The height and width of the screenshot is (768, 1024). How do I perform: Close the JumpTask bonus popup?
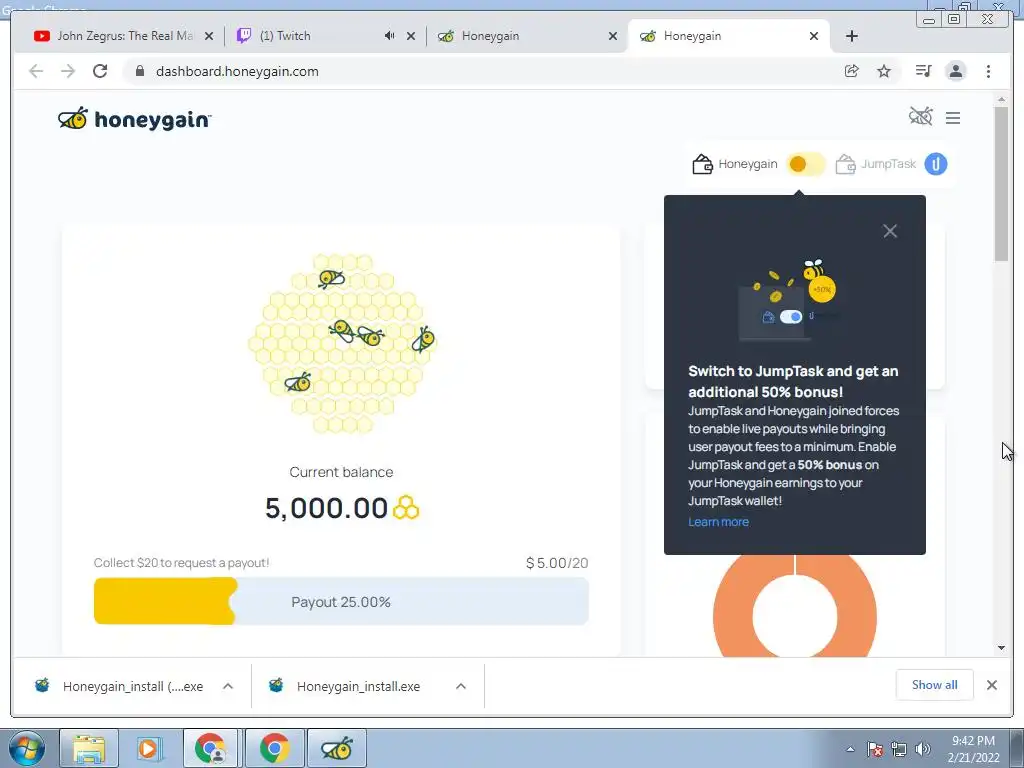coord(889,231)
